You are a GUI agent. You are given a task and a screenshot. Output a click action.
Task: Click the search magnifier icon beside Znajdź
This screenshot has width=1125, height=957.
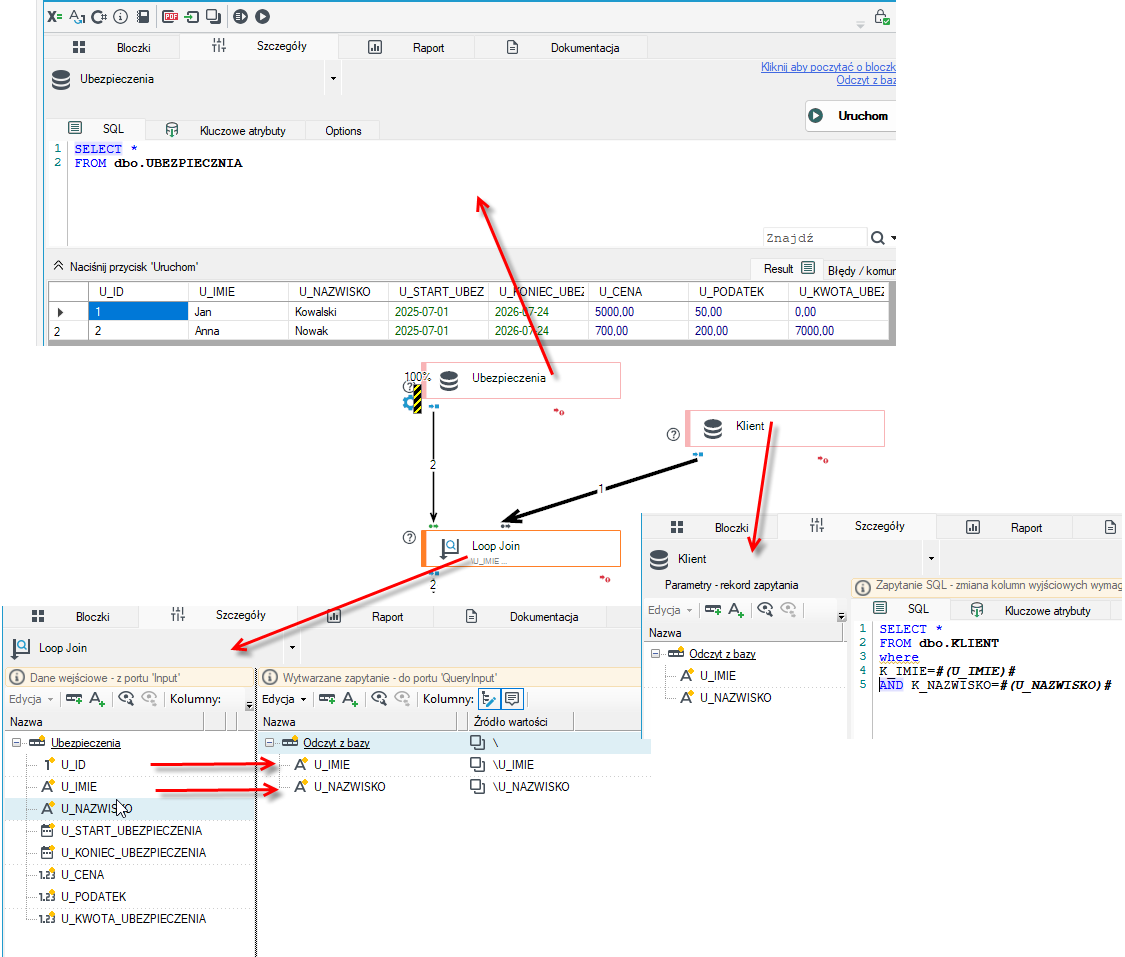pyautogui.click(x=877, y=237)
